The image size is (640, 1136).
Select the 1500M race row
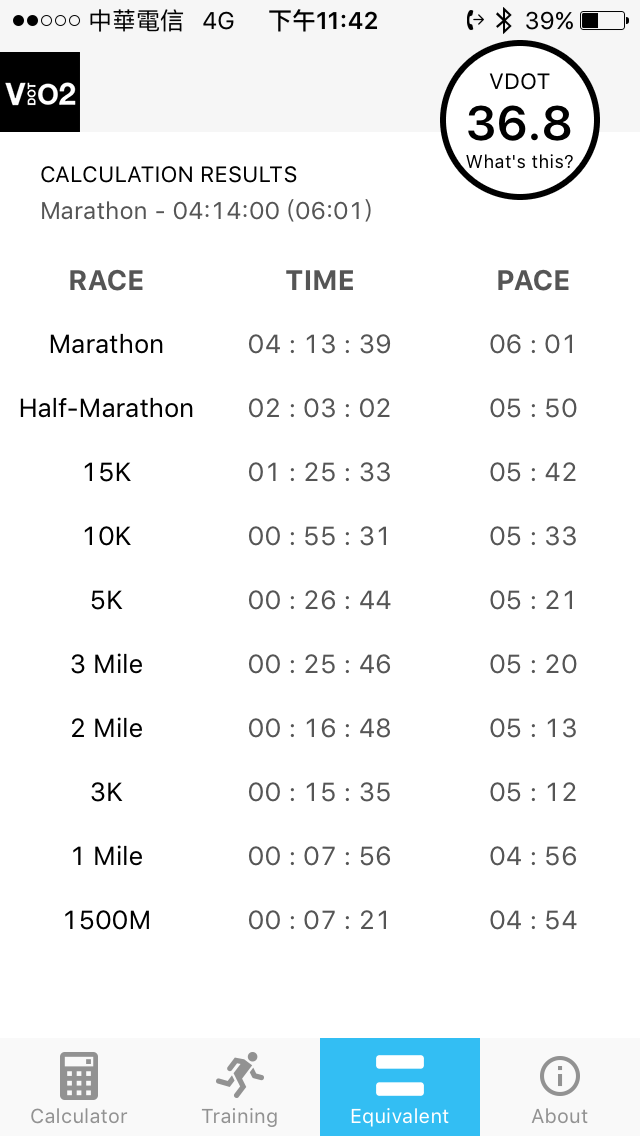(320, 920)
